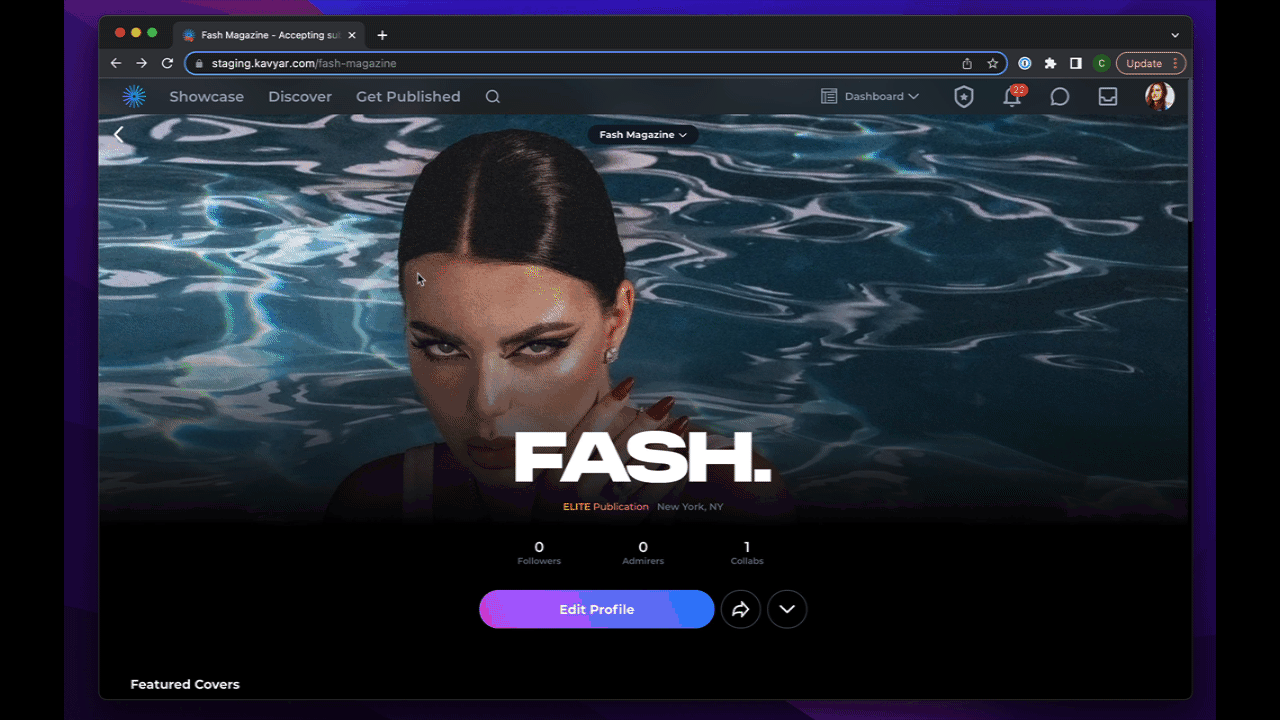This screenshot has height=720, width=1280.
Task: Open the inbox tray icon
Action: tap(1108, 97)
